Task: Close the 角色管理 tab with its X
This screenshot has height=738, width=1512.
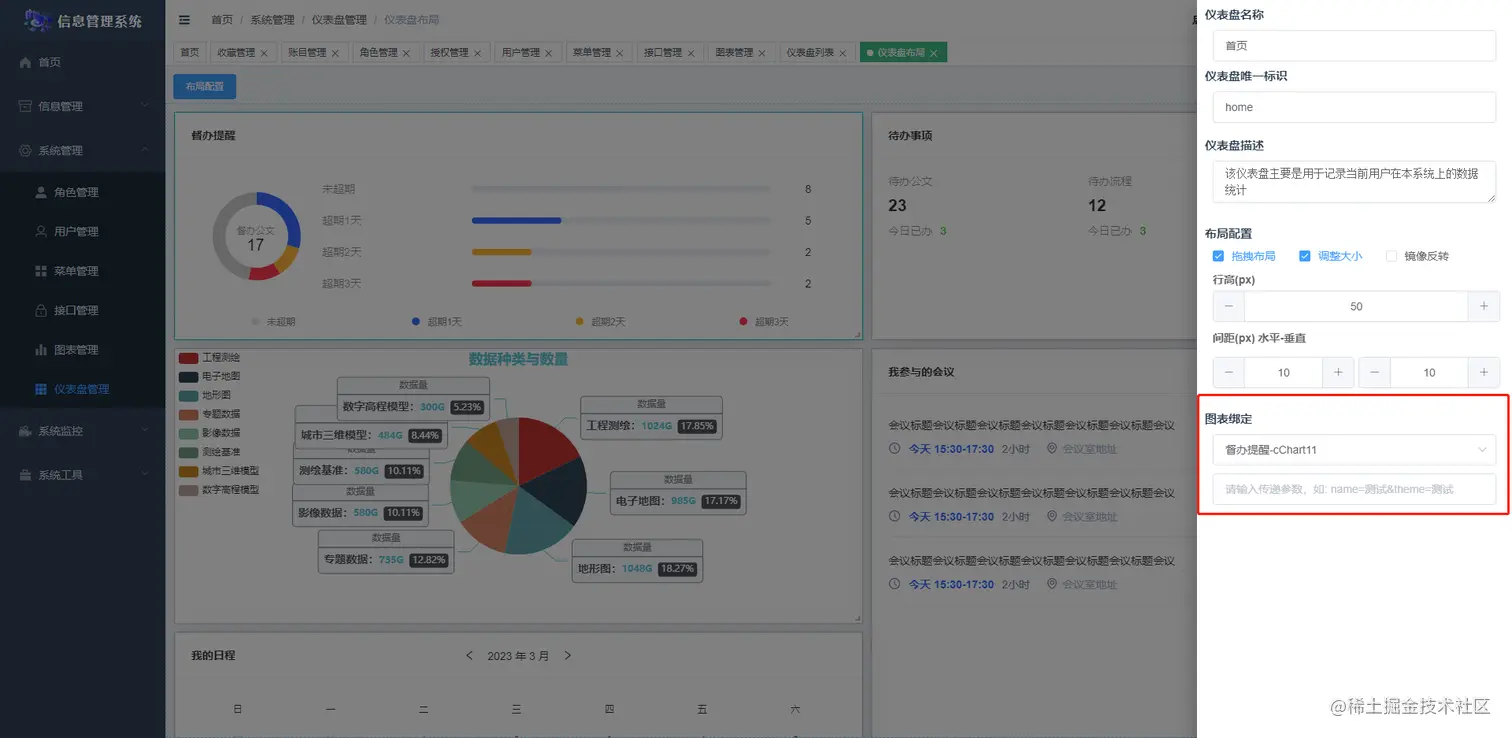Action: (x=407, y=53)
